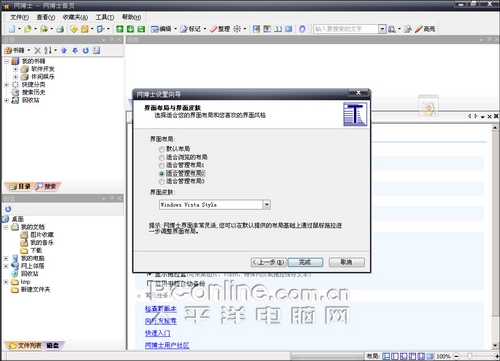The width and height of the screenshot is (500, 361).
Task: Open the 文件 menu
Action: tap(19, 17)
